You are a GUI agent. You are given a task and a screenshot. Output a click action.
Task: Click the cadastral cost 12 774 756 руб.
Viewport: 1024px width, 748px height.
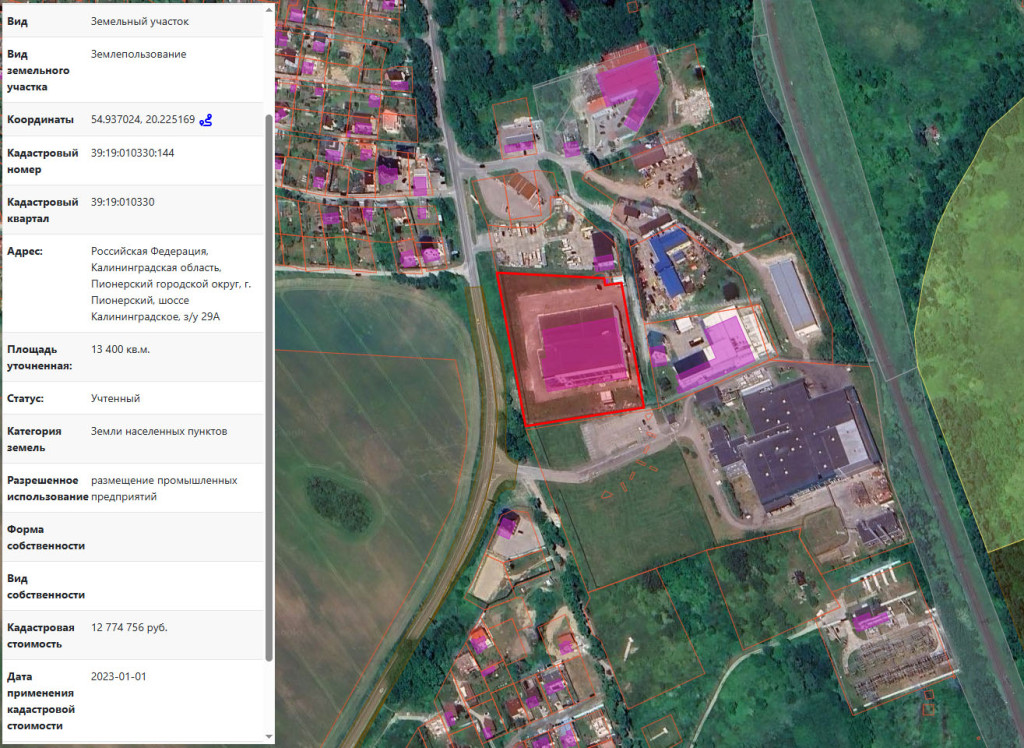point(129,628)
